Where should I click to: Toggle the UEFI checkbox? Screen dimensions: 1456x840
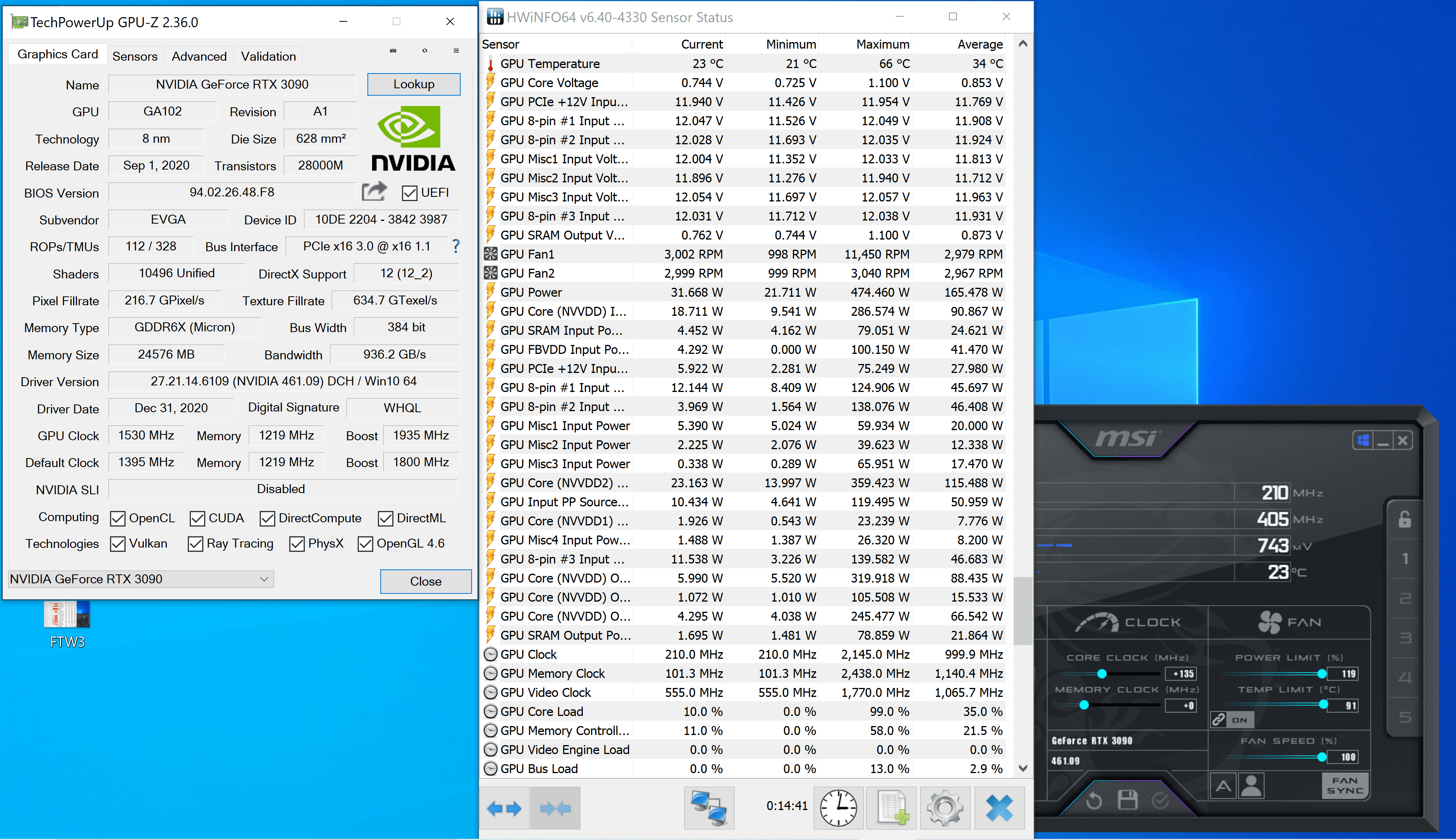click(409, 192)
